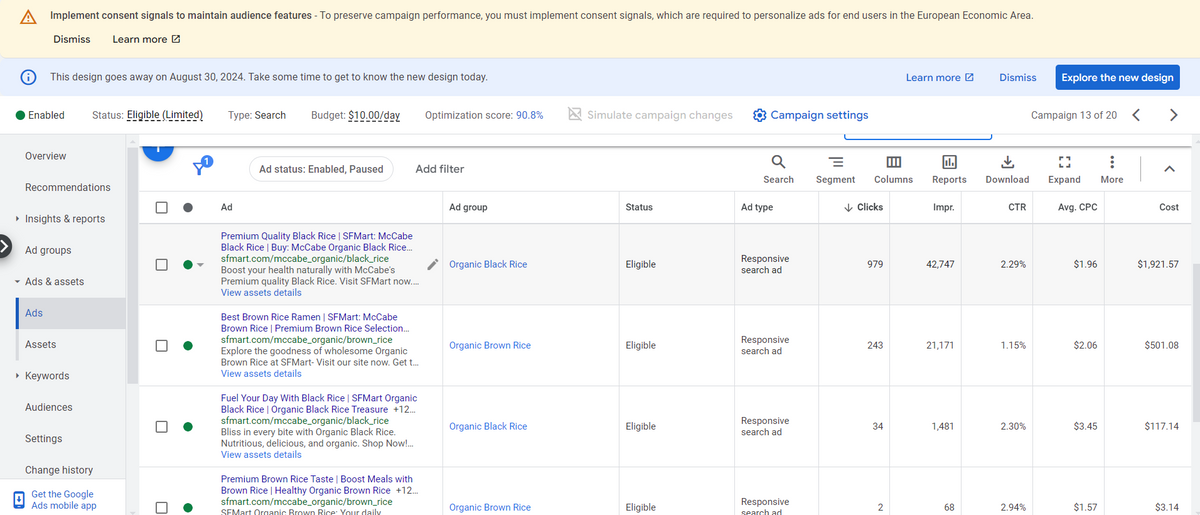1200x515 pixels.
Task: View assets details for Best Brown Rice Ramen ad
Action: coord(261,374)
